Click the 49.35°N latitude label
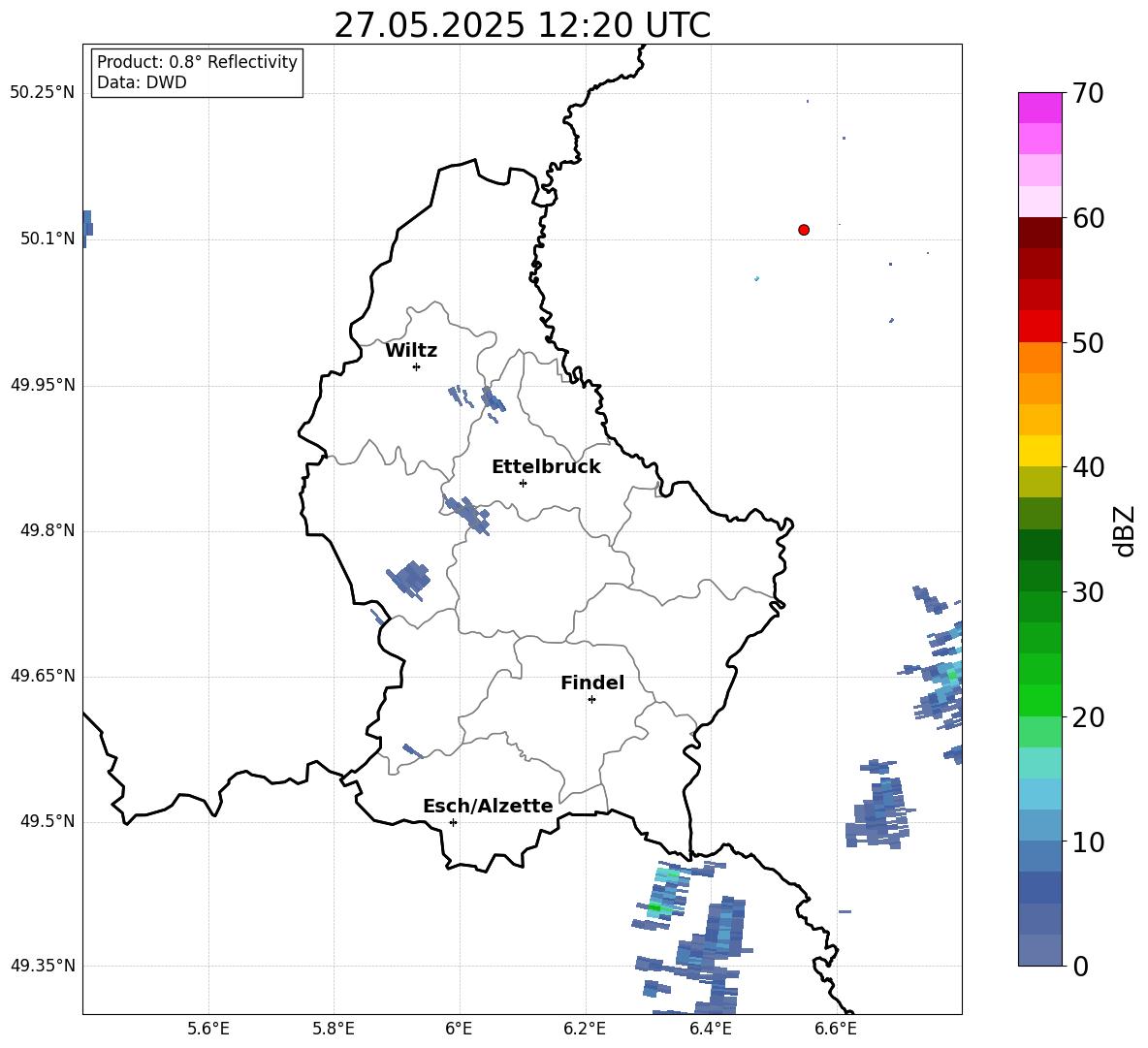The height and width of the screenshot is (1048, 1148). (x=43, y=966)
